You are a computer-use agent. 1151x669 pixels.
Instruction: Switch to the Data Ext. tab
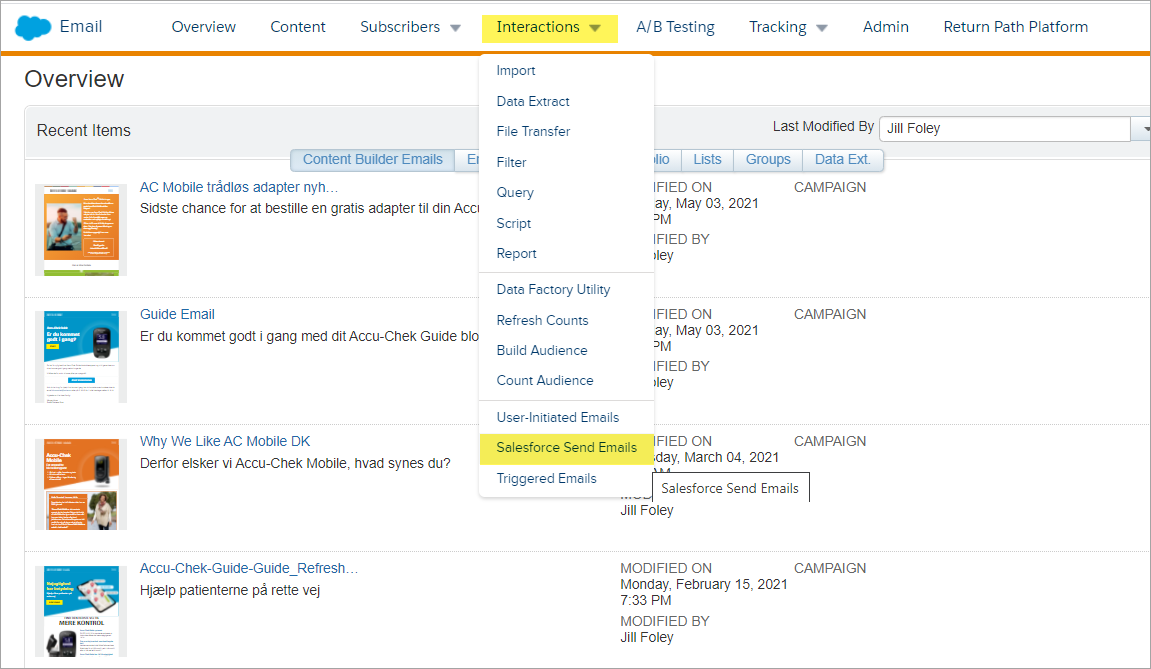point(842,159)
